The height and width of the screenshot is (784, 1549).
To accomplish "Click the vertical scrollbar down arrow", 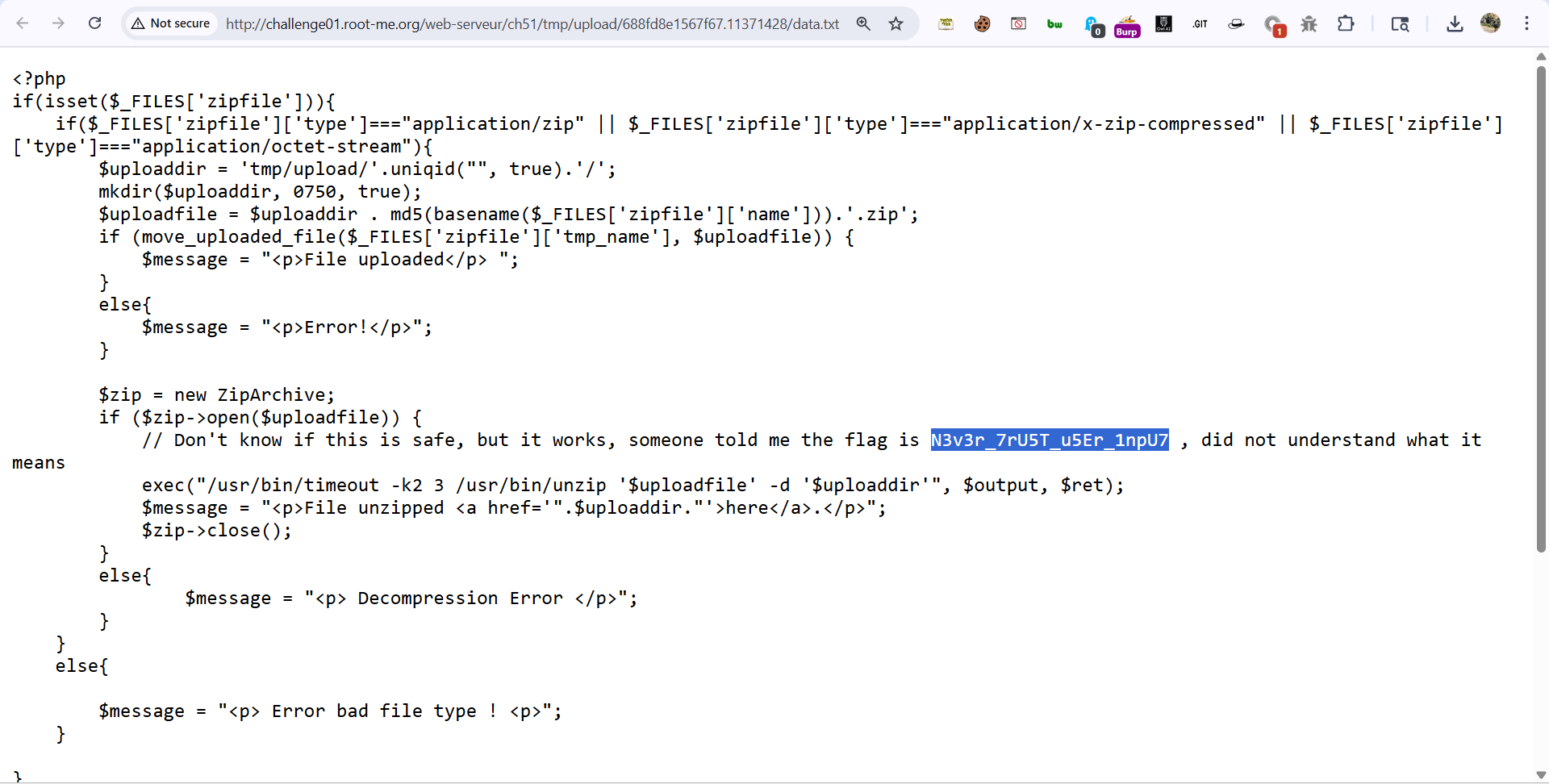I will pos(1541,775).
